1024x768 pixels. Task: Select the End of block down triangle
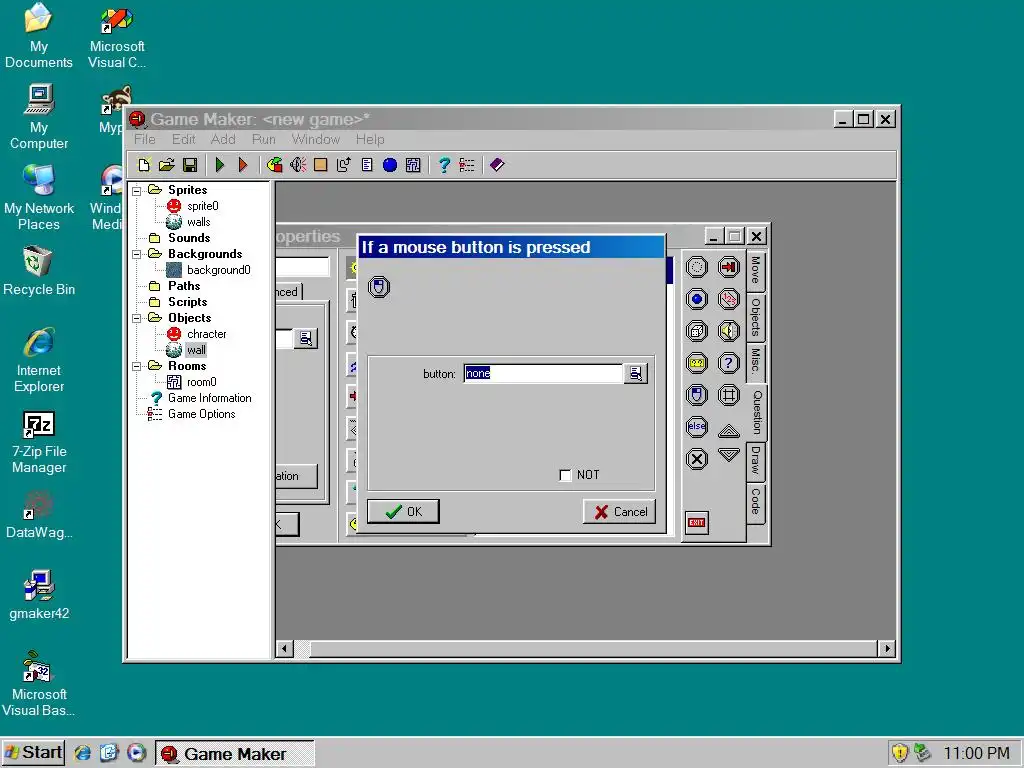729,455
